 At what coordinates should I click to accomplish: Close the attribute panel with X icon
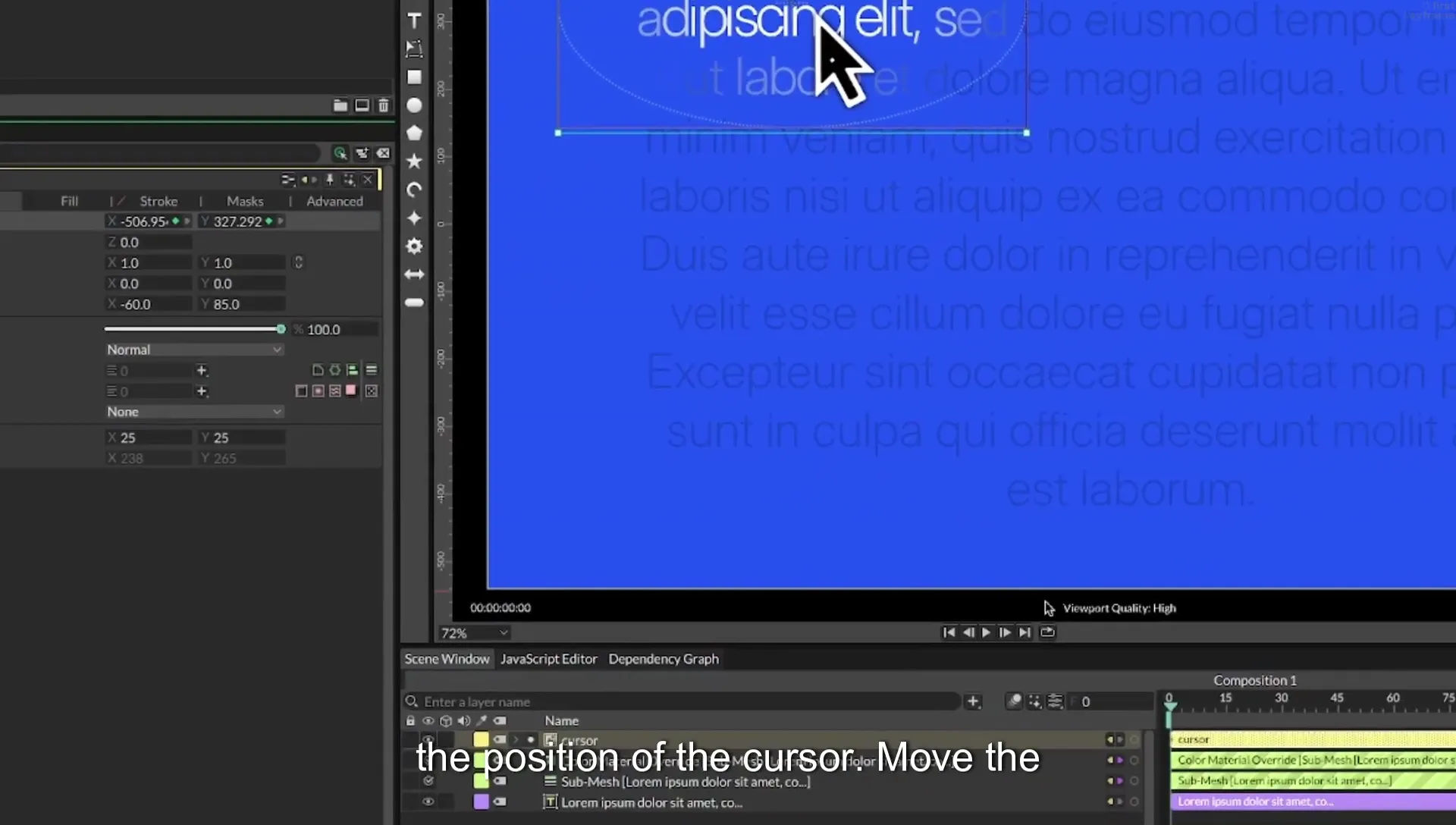click(368, 180)
